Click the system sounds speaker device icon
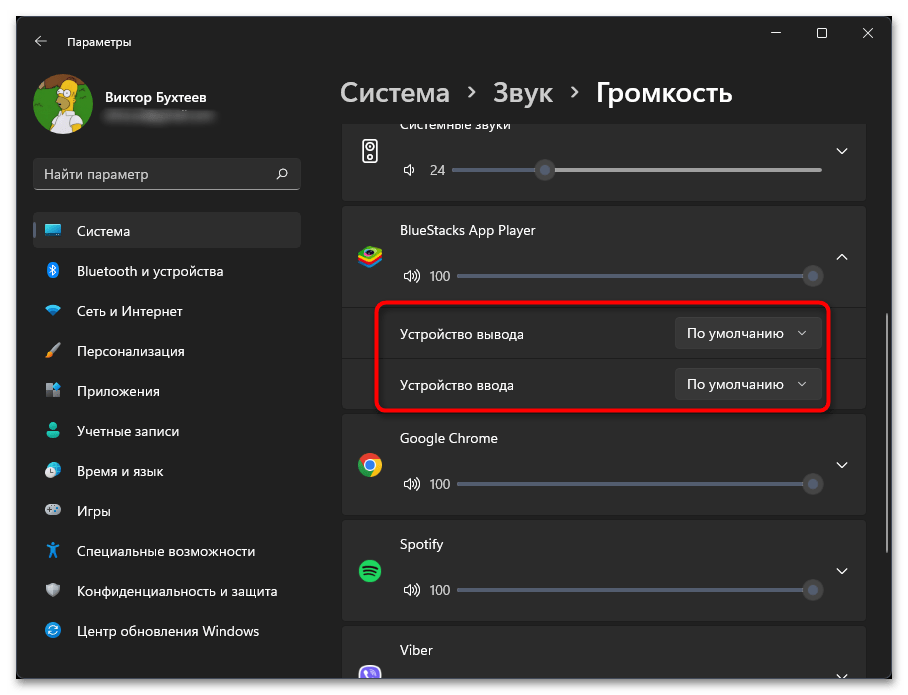Viewport: 908px width, 695px height. [x=370, y=151]
